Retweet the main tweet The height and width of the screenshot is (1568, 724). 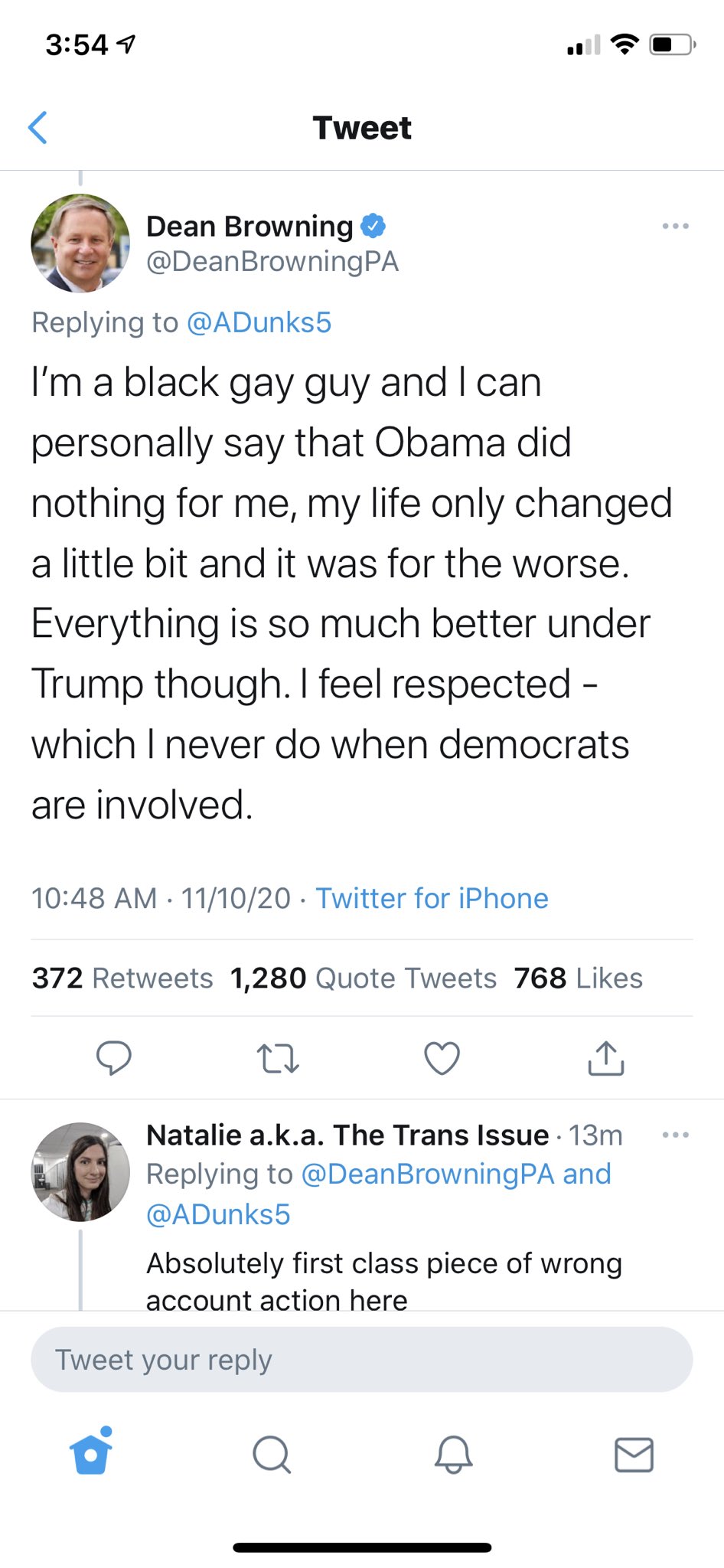point(277,1058)
